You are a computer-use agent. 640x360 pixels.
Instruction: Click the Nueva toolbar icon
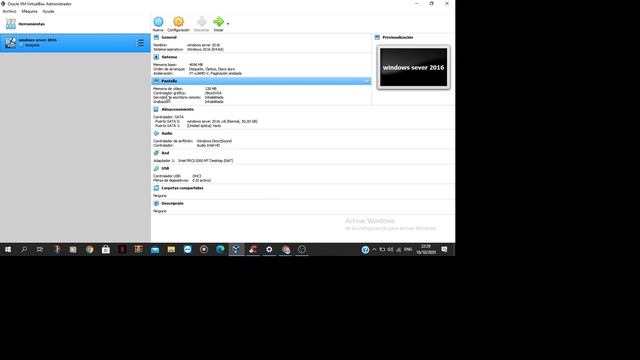click(158, 24)
